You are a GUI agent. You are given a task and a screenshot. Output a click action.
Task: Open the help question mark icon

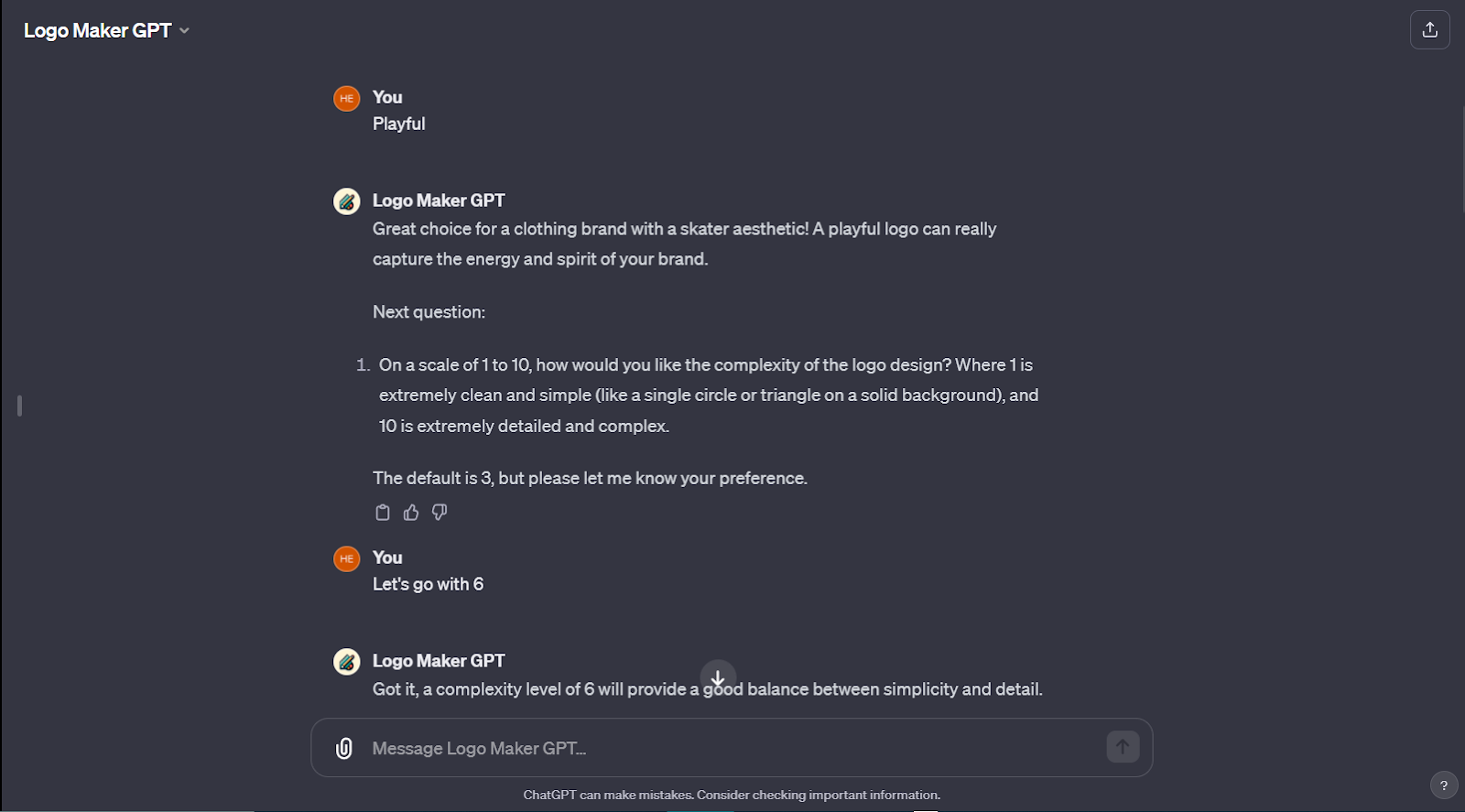click(x=1445, y=785)
